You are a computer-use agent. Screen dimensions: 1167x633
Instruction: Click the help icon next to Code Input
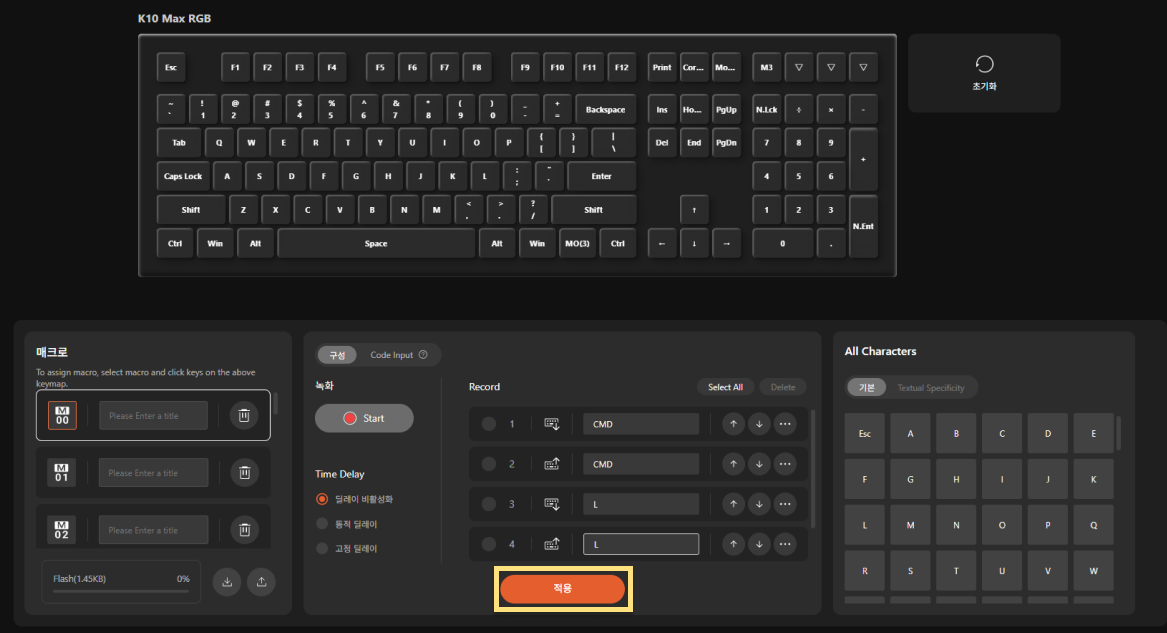click(423, 355)
